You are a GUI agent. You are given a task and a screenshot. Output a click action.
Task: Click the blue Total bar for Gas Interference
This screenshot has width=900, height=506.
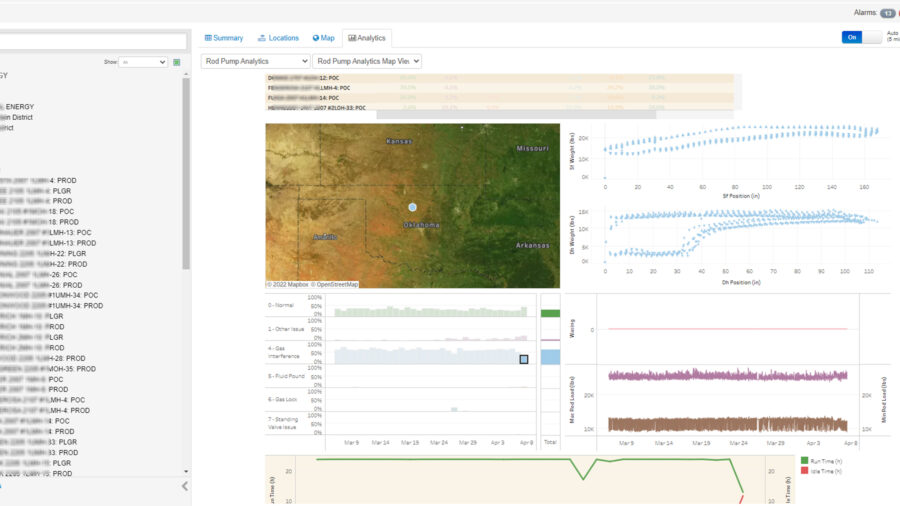550,357
